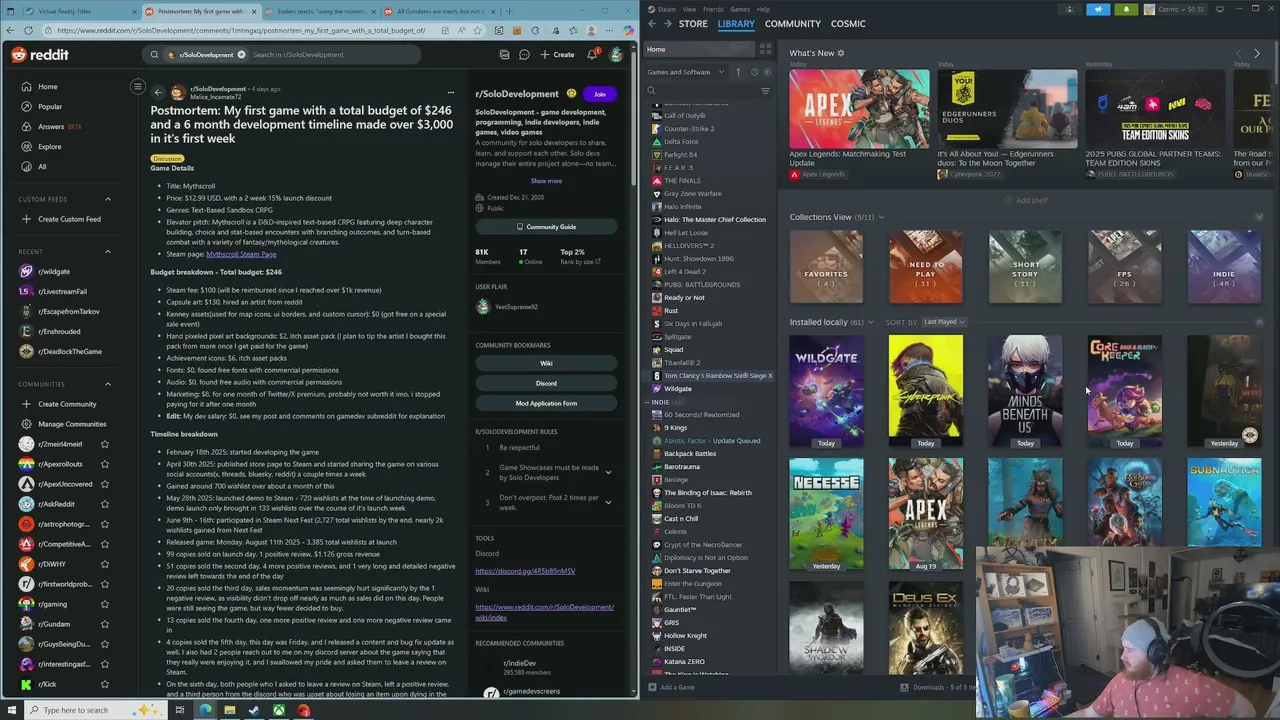Remove r/SoloDevelopment filter from search box

241,55
